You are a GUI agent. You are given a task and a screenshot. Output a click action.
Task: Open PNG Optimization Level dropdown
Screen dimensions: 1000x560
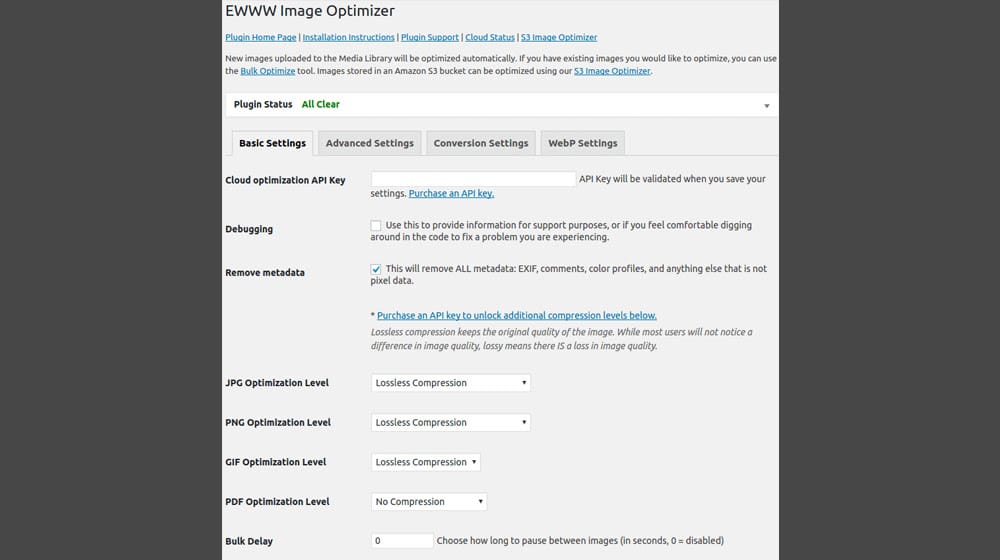point(450,423)
